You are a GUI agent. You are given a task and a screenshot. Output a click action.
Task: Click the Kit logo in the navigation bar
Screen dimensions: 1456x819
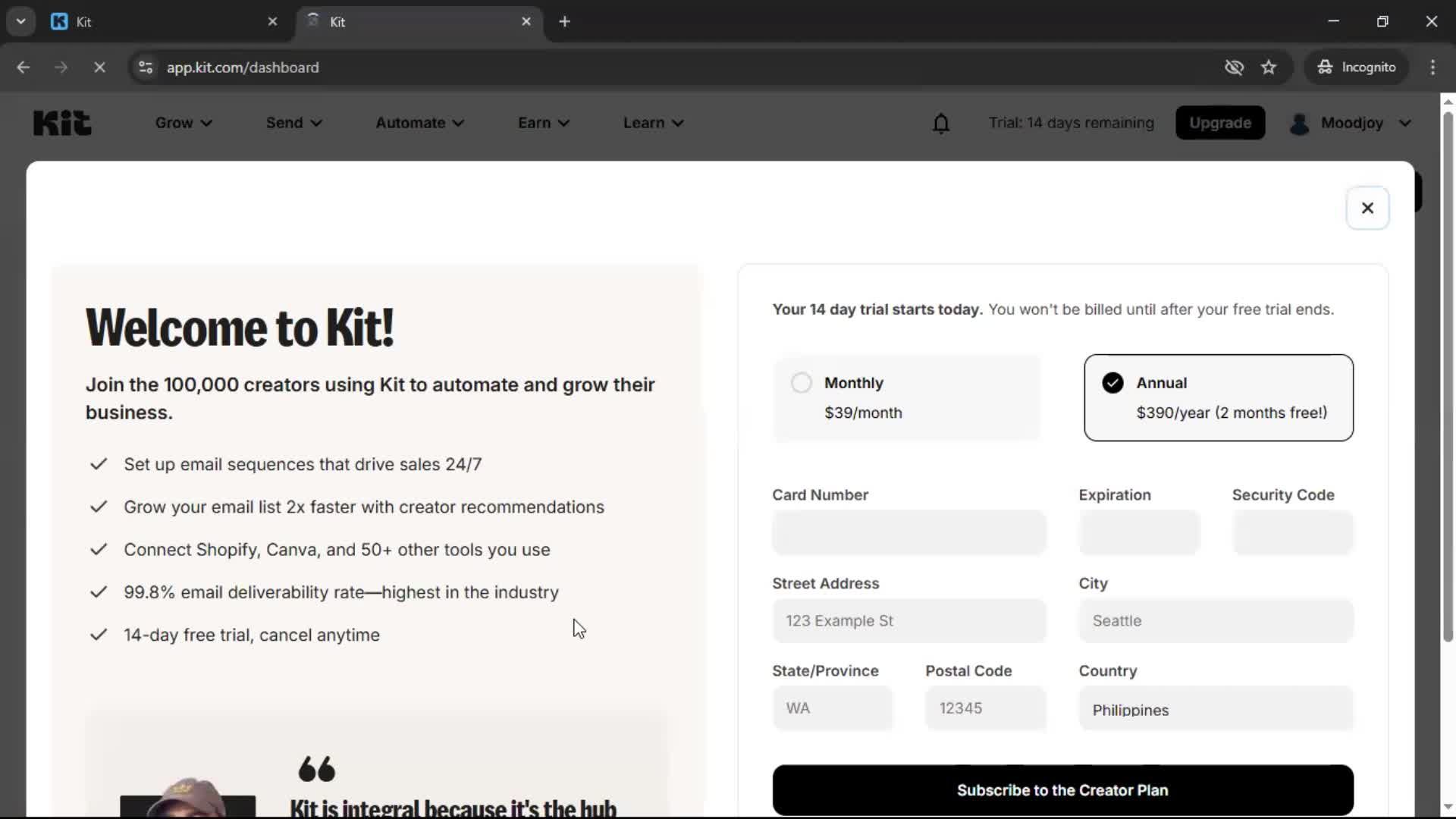coord(62,122)
